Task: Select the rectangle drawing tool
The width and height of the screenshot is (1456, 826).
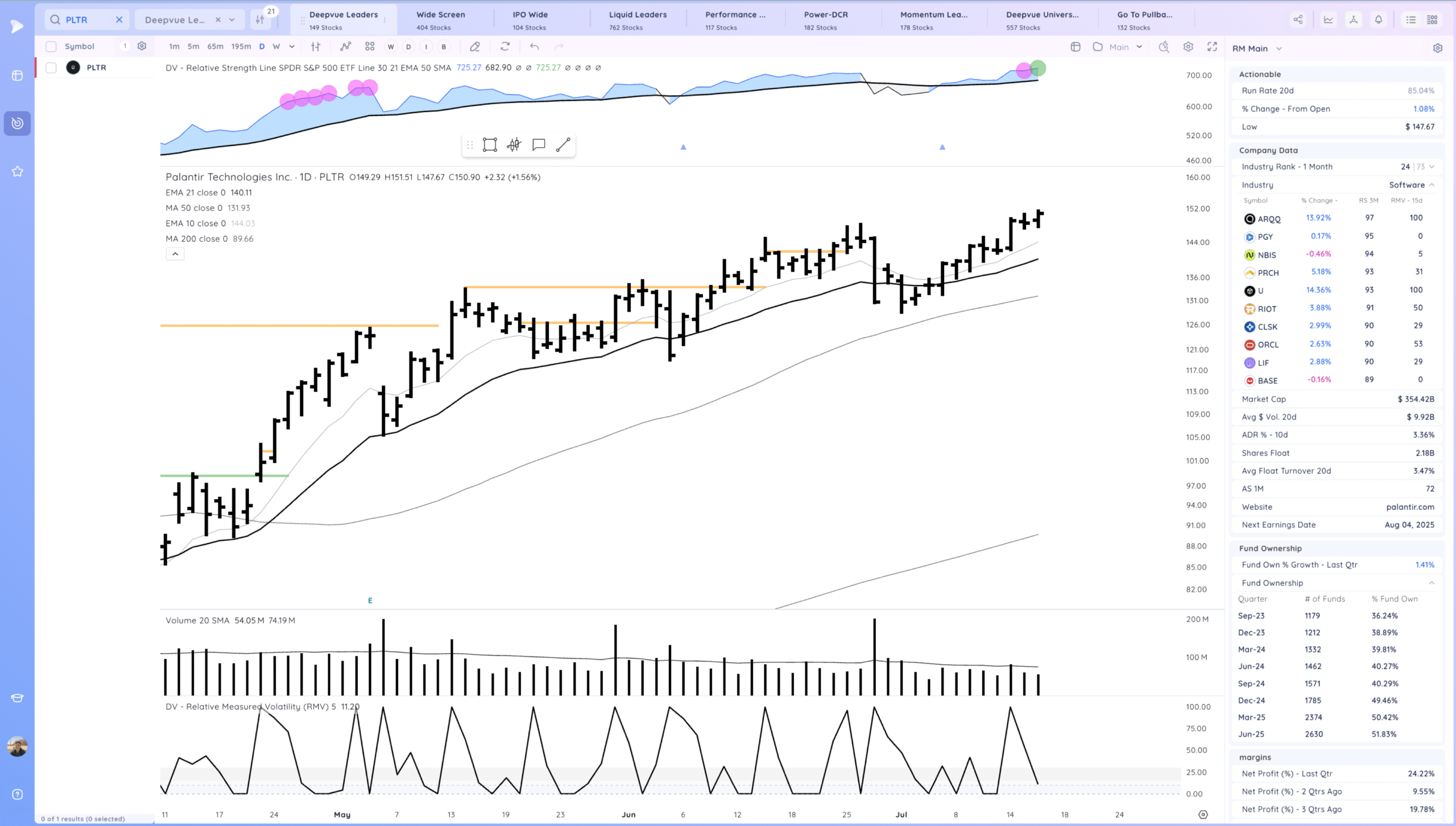Action: click(490, 145)
